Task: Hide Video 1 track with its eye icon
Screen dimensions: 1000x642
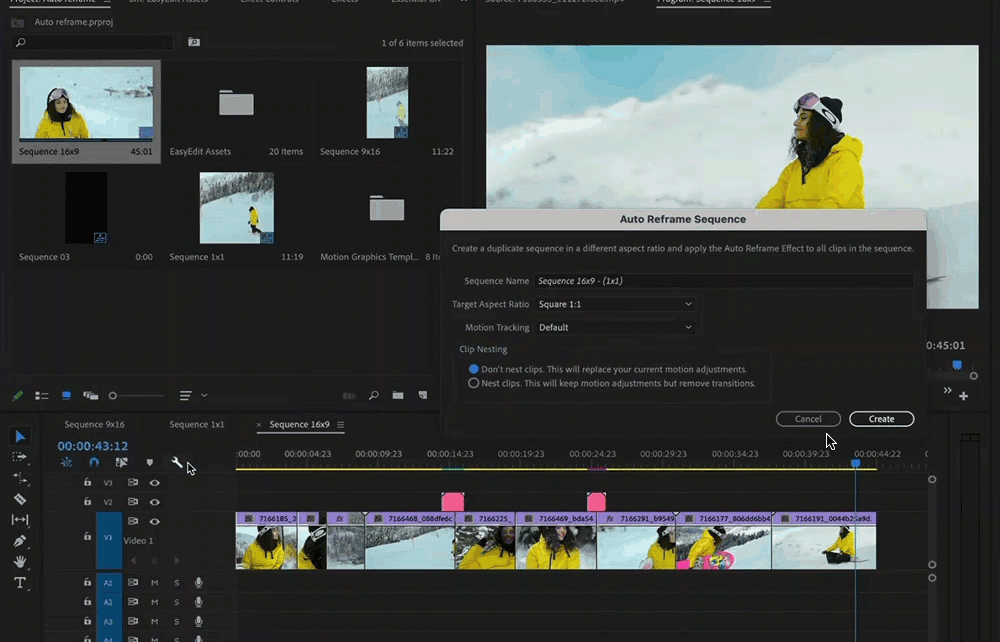Action: (154, 522)
